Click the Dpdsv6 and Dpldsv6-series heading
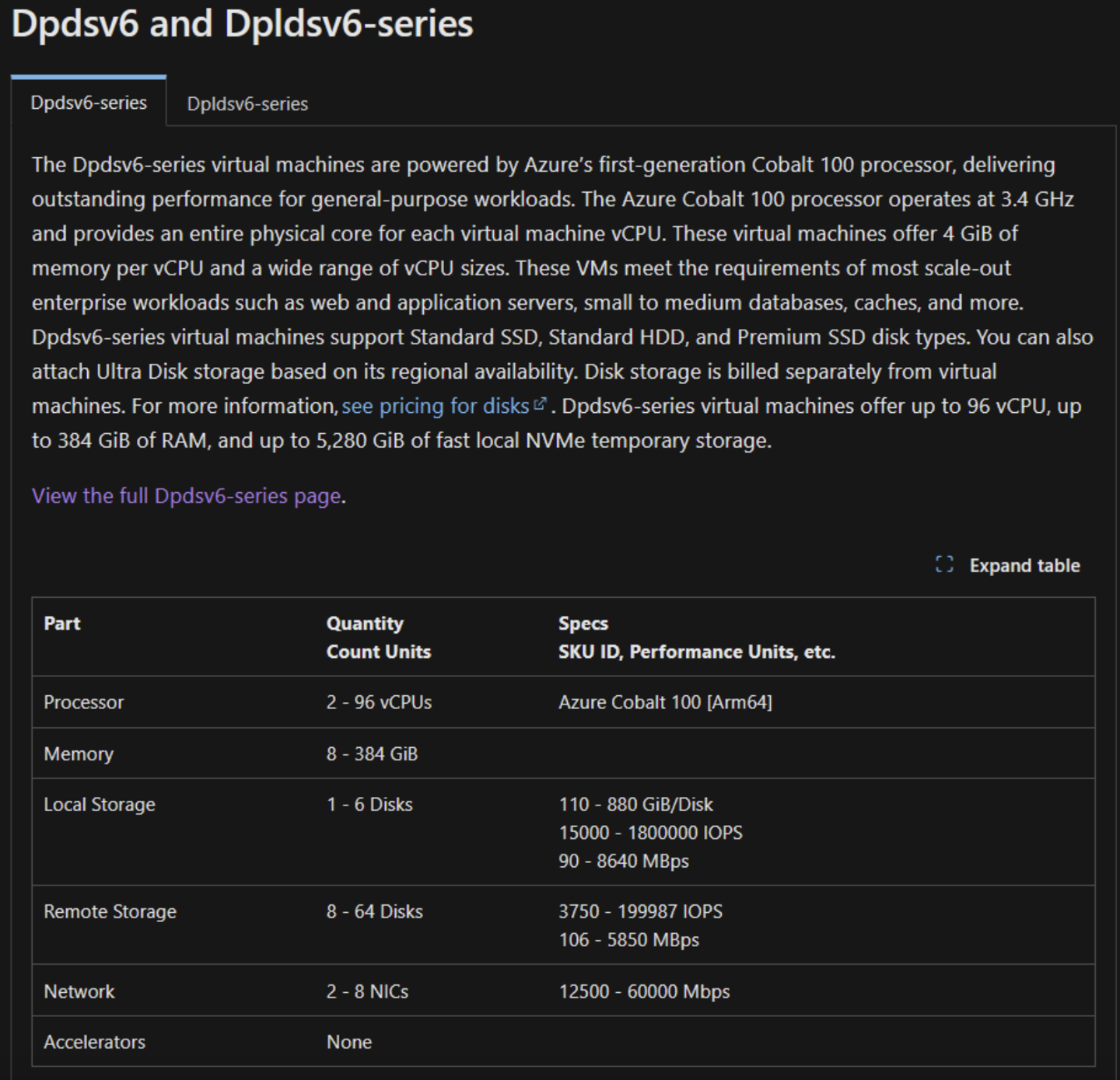The width and height of the screenshot is (1120, 1080). (x=242, y=23)
